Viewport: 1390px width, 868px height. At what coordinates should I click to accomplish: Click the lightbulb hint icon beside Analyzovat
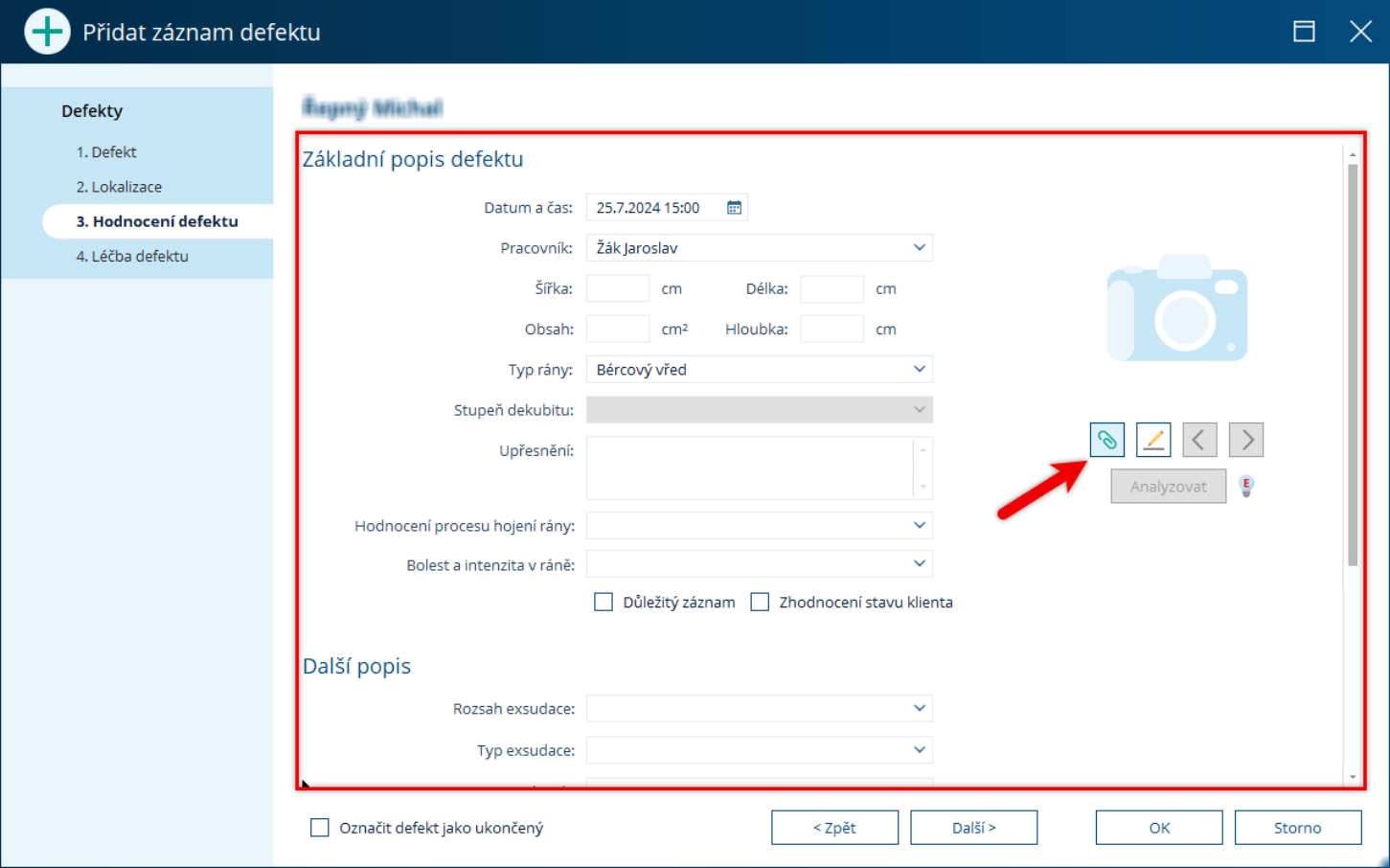[1246, 486]
